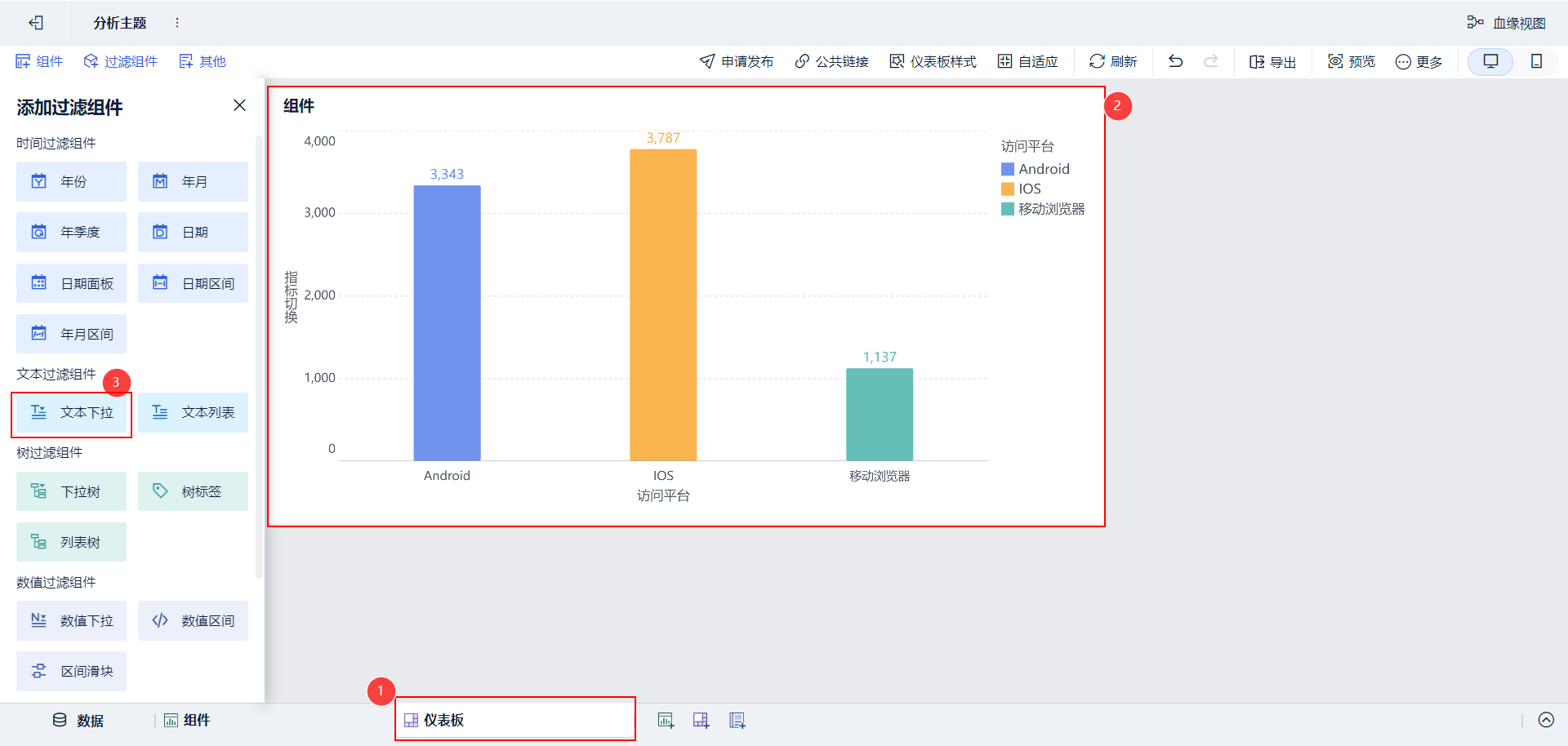Click the blue Android legend swatch
This screenshot has height=746, width=1568.
point(1008,169)
